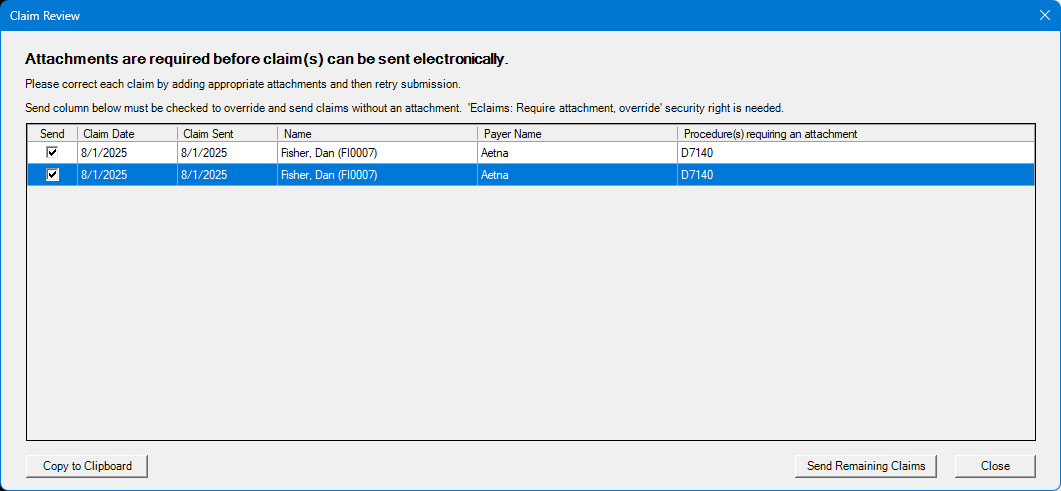The width and height of the screenshot is (1061, 491).
Task: Sort by the Name column header
Action: [378, 134]
